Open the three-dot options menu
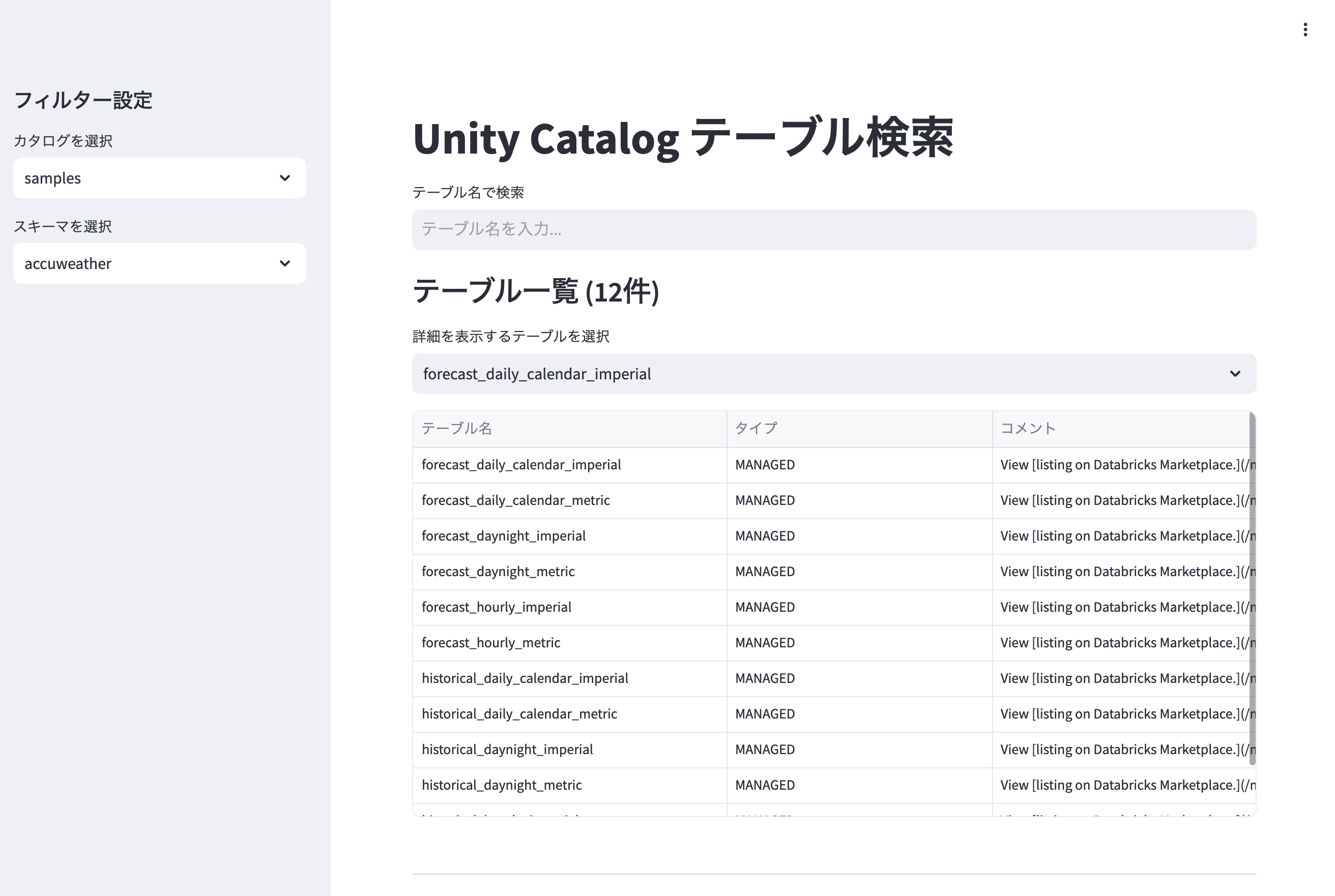The height and width of the screenshot is (896, 1335). [1305, 29]
